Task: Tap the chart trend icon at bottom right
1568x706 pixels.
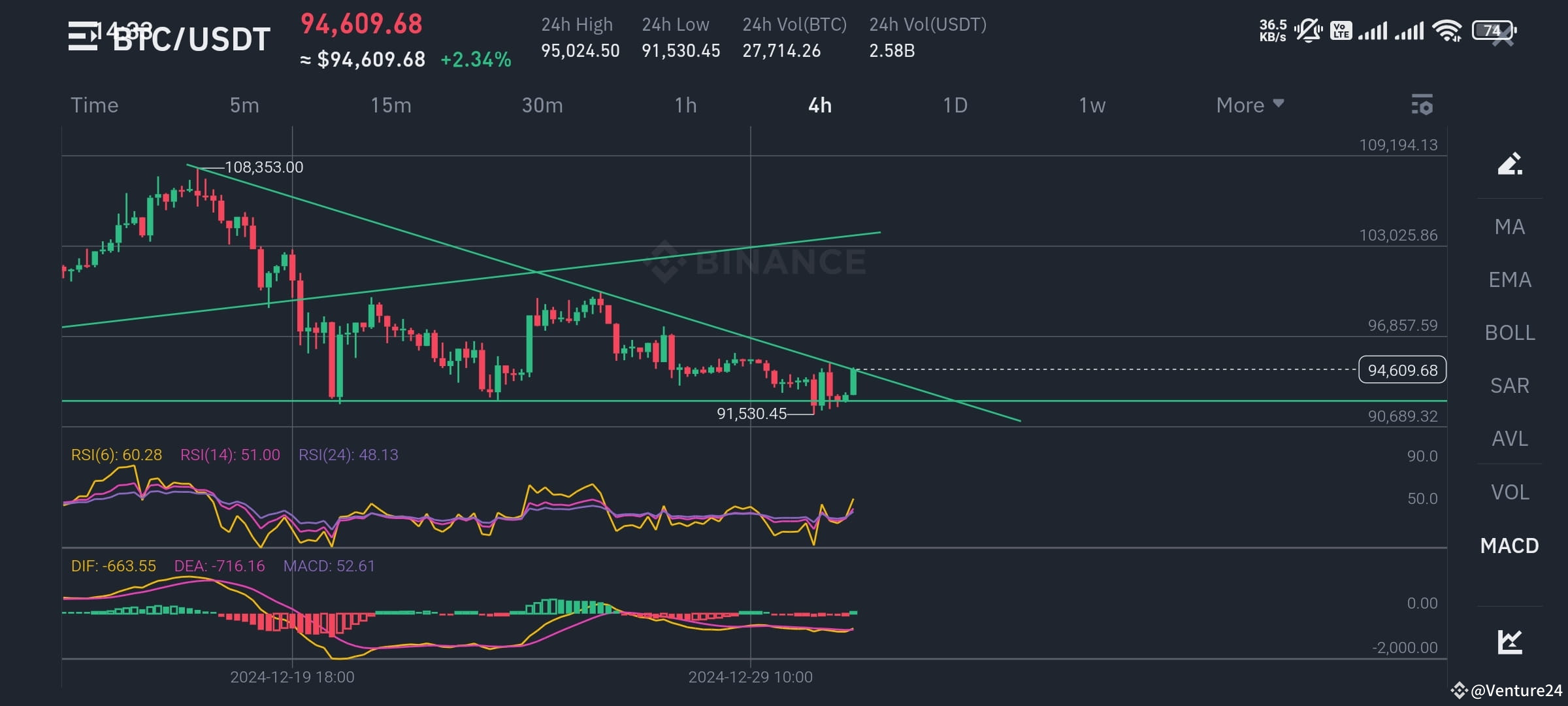Action: click(x=1510, y=641)
